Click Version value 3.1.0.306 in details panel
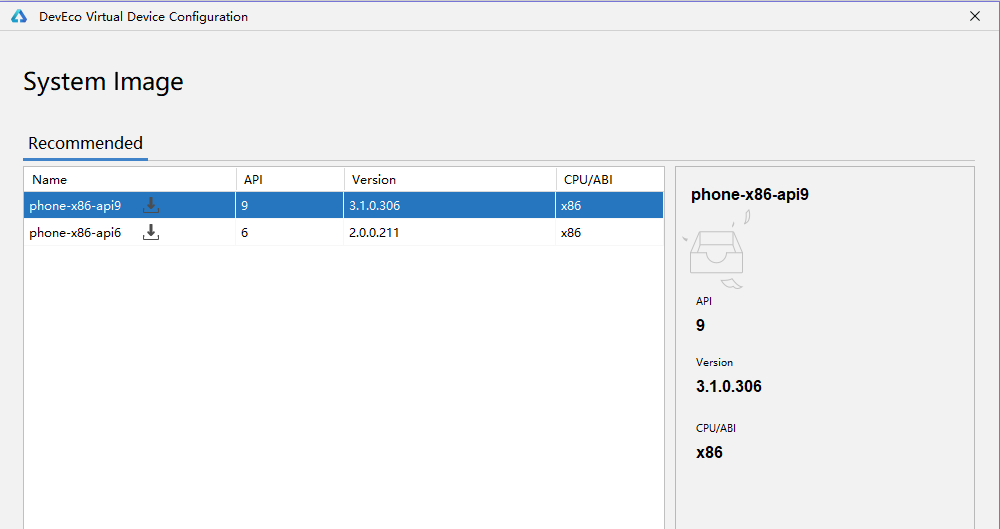This screenshot has height=529, width=1000. tap(729, 386)
